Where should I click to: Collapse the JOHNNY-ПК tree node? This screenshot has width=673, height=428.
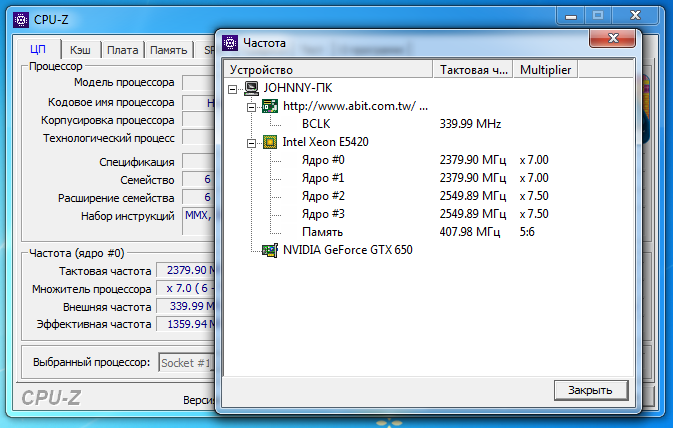(232, 89)
